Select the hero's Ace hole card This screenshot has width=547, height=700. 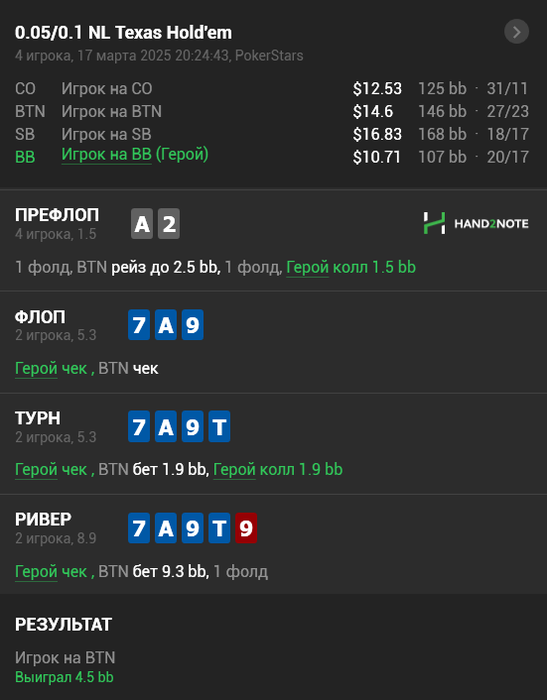pyautogui.click(x=142, y=224)
